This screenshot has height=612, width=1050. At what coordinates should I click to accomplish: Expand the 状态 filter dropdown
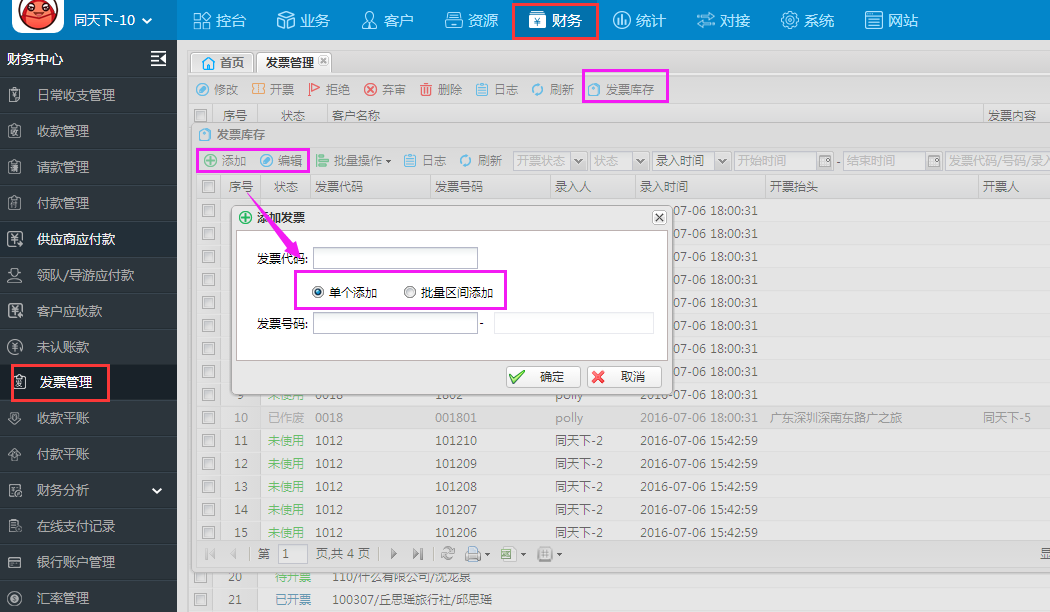tap(640, 161)
